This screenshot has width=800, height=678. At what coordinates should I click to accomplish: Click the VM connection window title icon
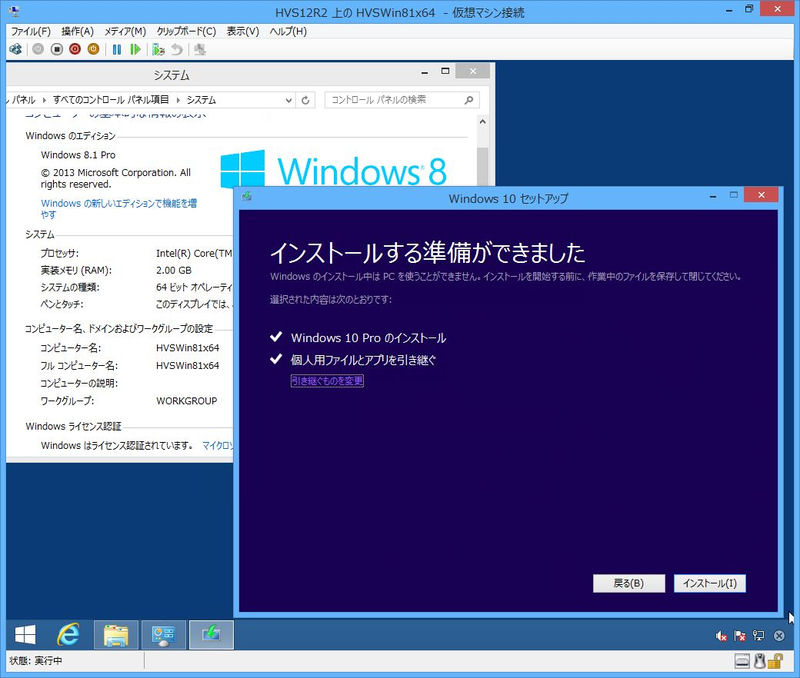tap(14, 10)
